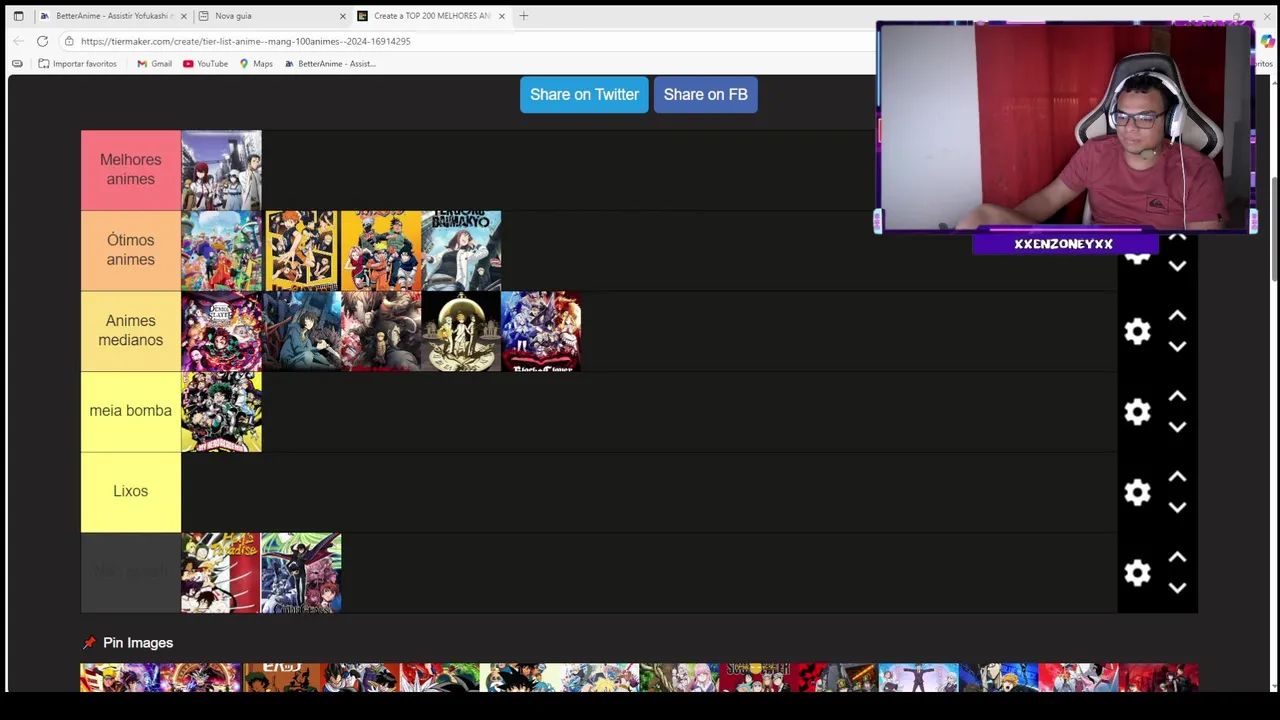1280x720 pixels.
Task: Select second dark-blue anime image in medianos
Action: (x=301, y=331)
